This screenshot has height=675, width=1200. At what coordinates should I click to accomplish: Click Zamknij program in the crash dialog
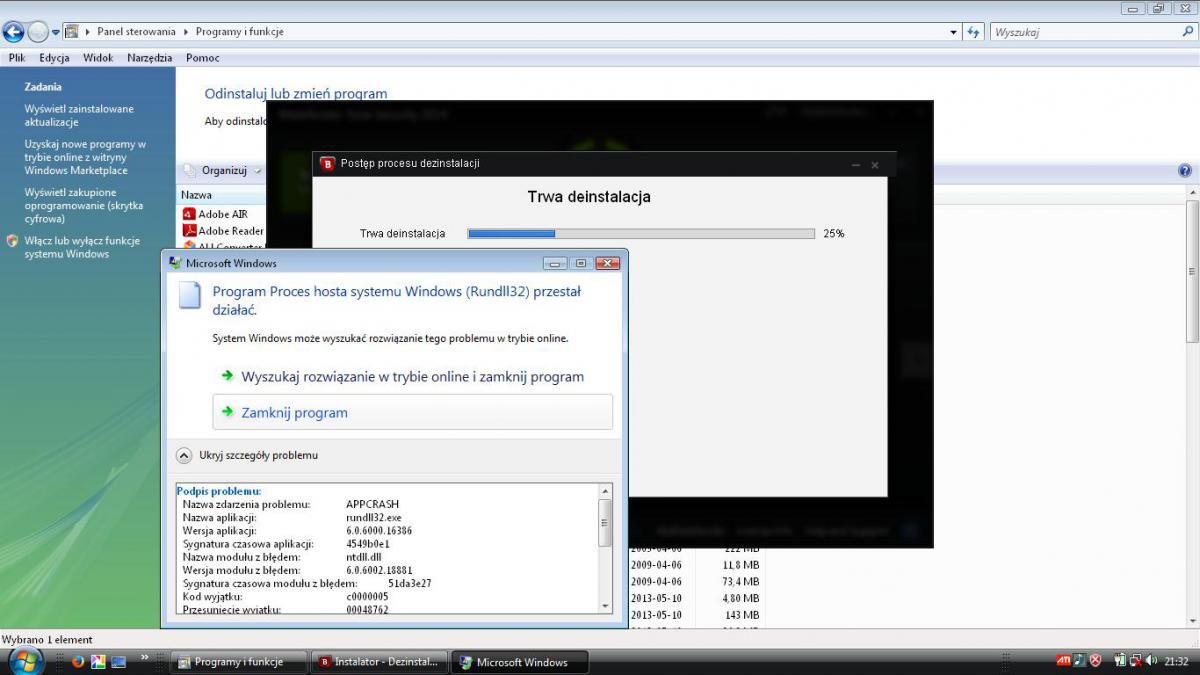[412, 412]
